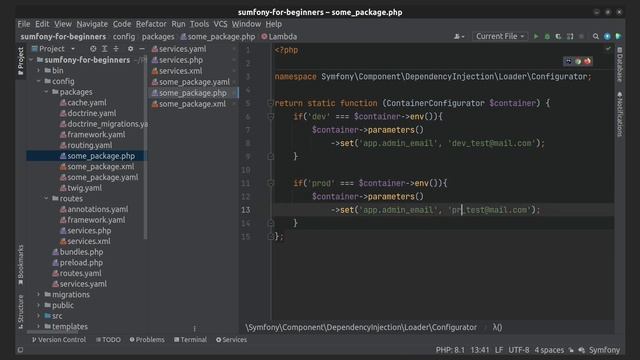Screen dimensions: 640x360
Task: Open annotations.yaml under the routes folder
Action: pyautogui.click(x=97, y=209)
